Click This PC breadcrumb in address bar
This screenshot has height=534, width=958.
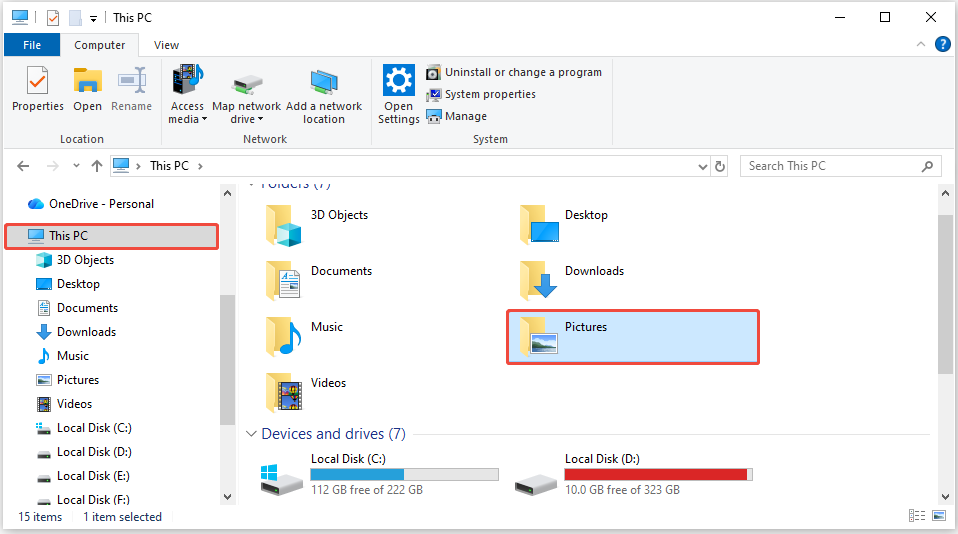(169, 166)
